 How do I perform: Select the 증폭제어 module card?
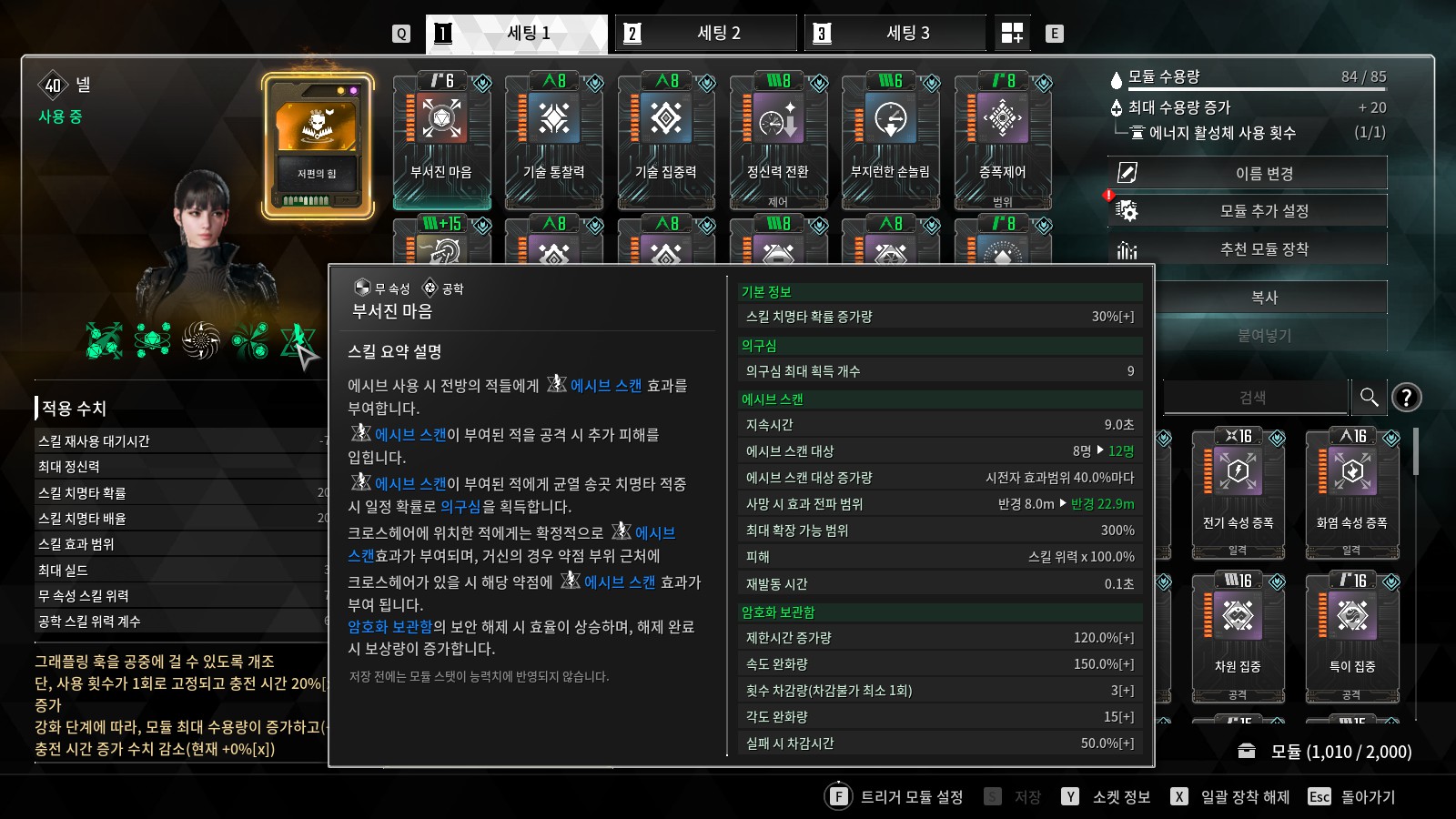coord(1003,141)
